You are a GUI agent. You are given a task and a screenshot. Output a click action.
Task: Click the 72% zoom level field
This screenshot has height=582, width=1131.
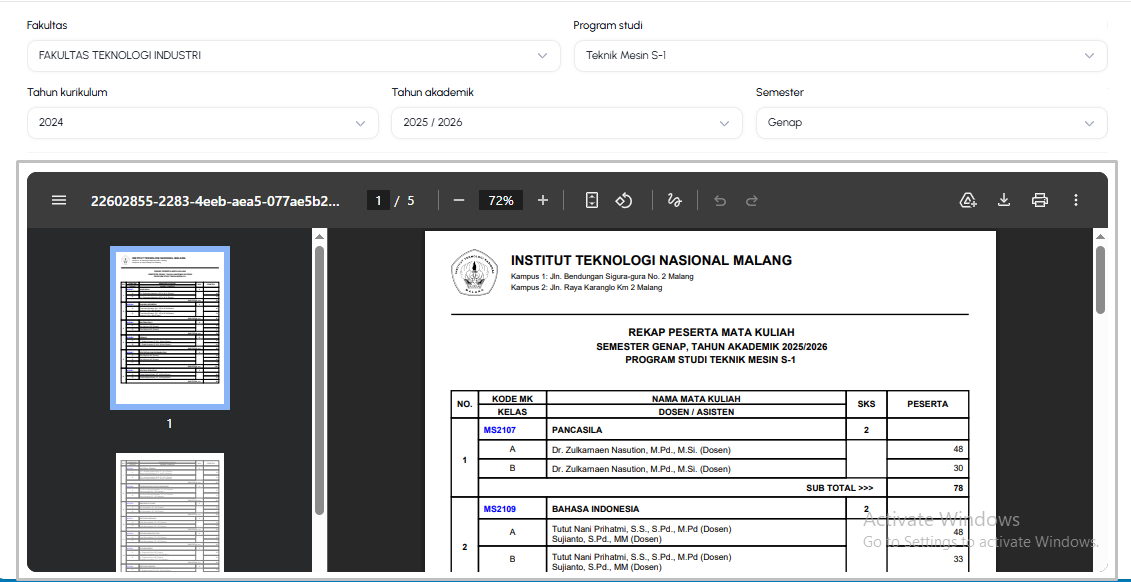[501, 200]
